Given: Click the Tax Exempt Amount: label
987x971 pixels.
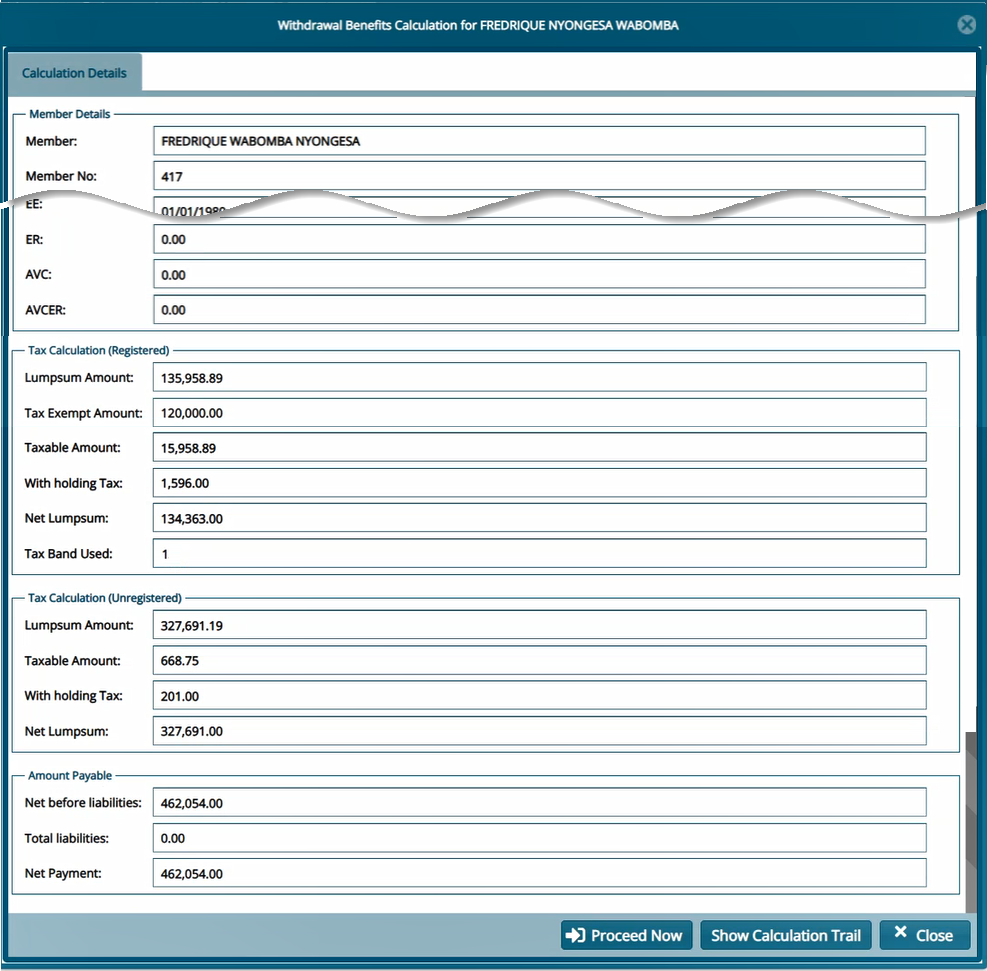Looking at the screenshot, I should [84, 413].
